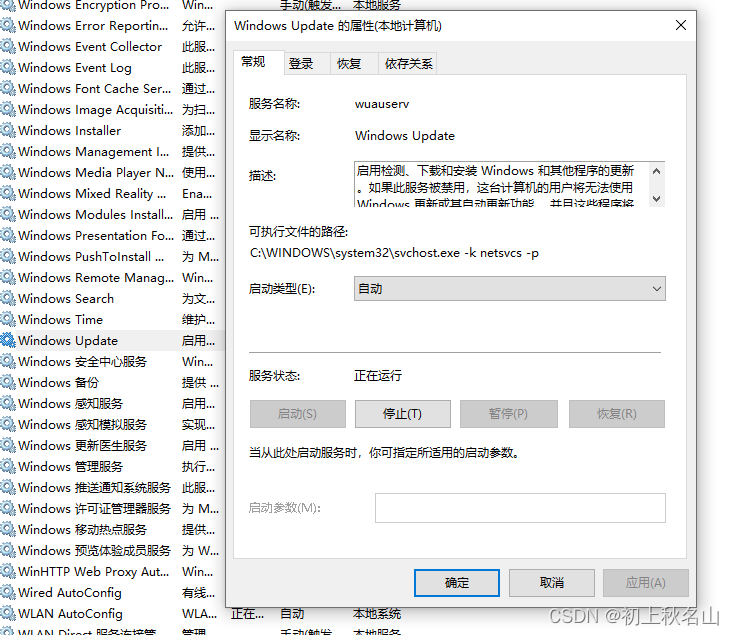
Task: Click the 暂停(P) button
Action: click(x=509, y=414)
